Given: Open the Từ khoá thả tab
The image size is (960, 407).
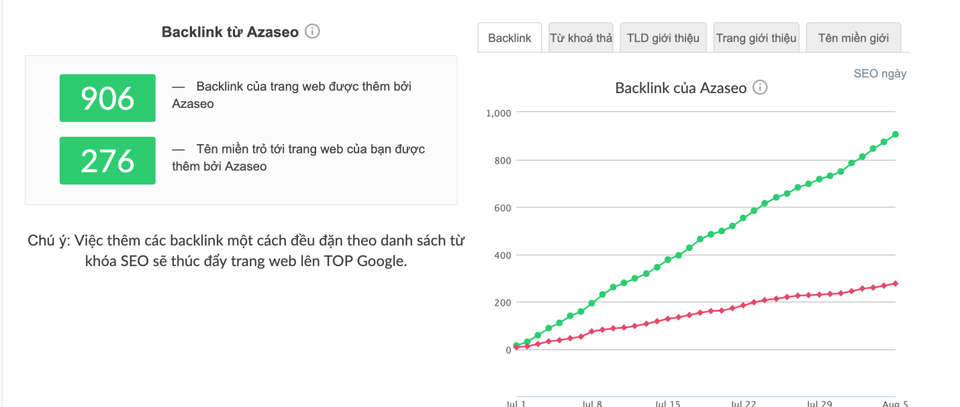Looking at the screenshot, I should pos(581,38).
